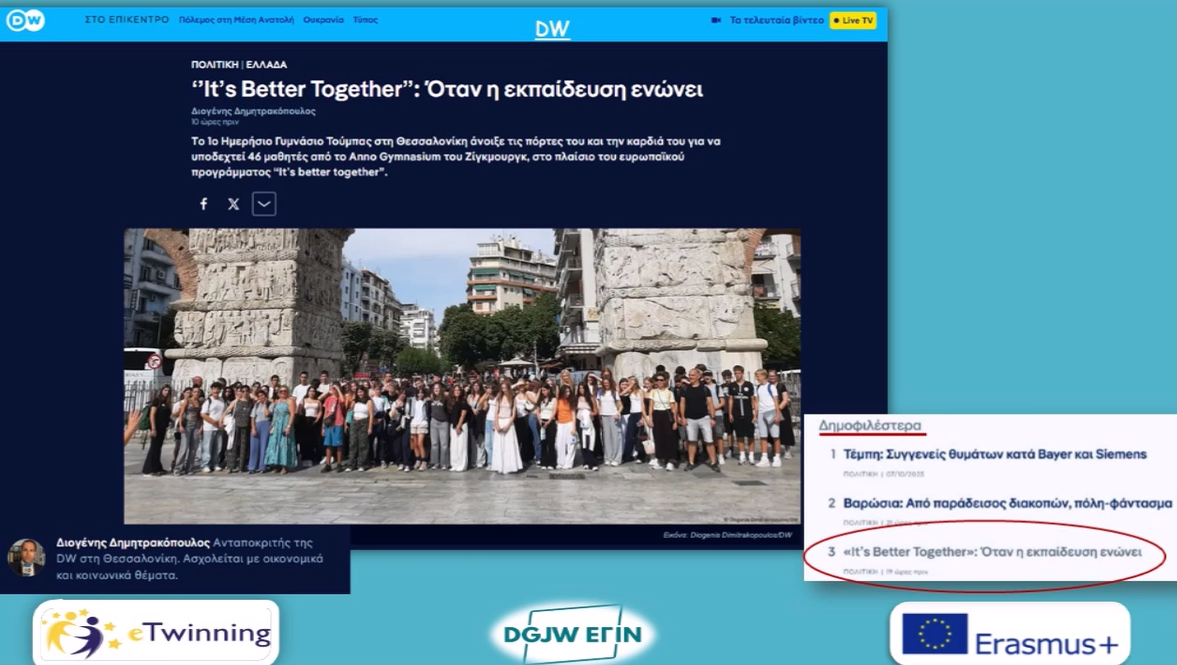Screen dimensions: 1177x665
Task: Open the Live TV button
Action: [853, 20]
